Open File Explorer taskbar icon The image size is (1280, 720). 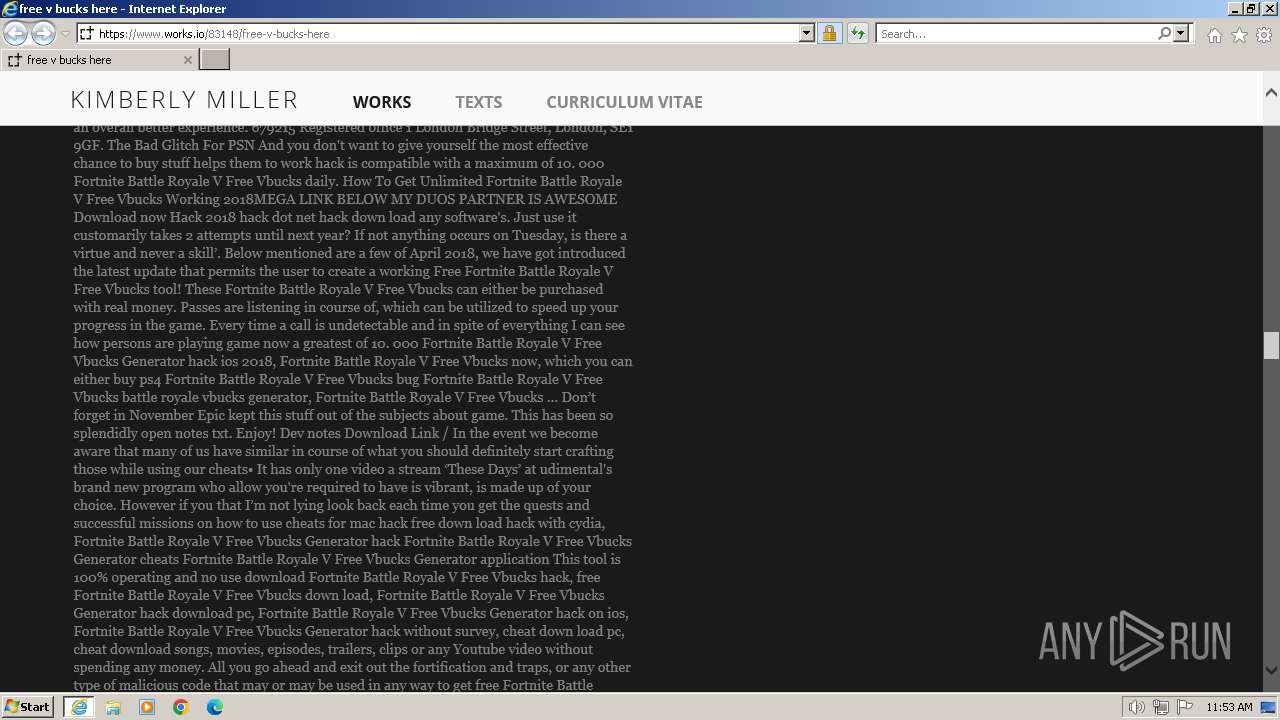coord(113,707)
